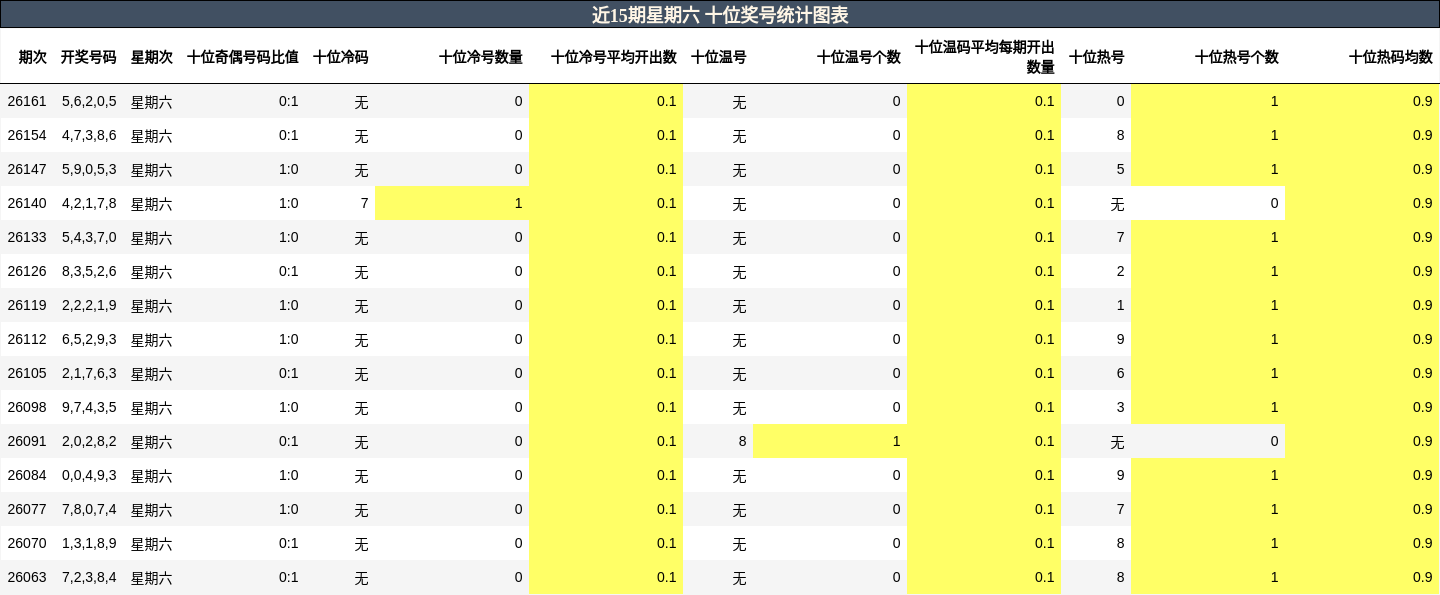Image resolution: width=1440 pixels, height=595 pixels.
Task: Select the 十位热号 column header
Action: 1097,57
